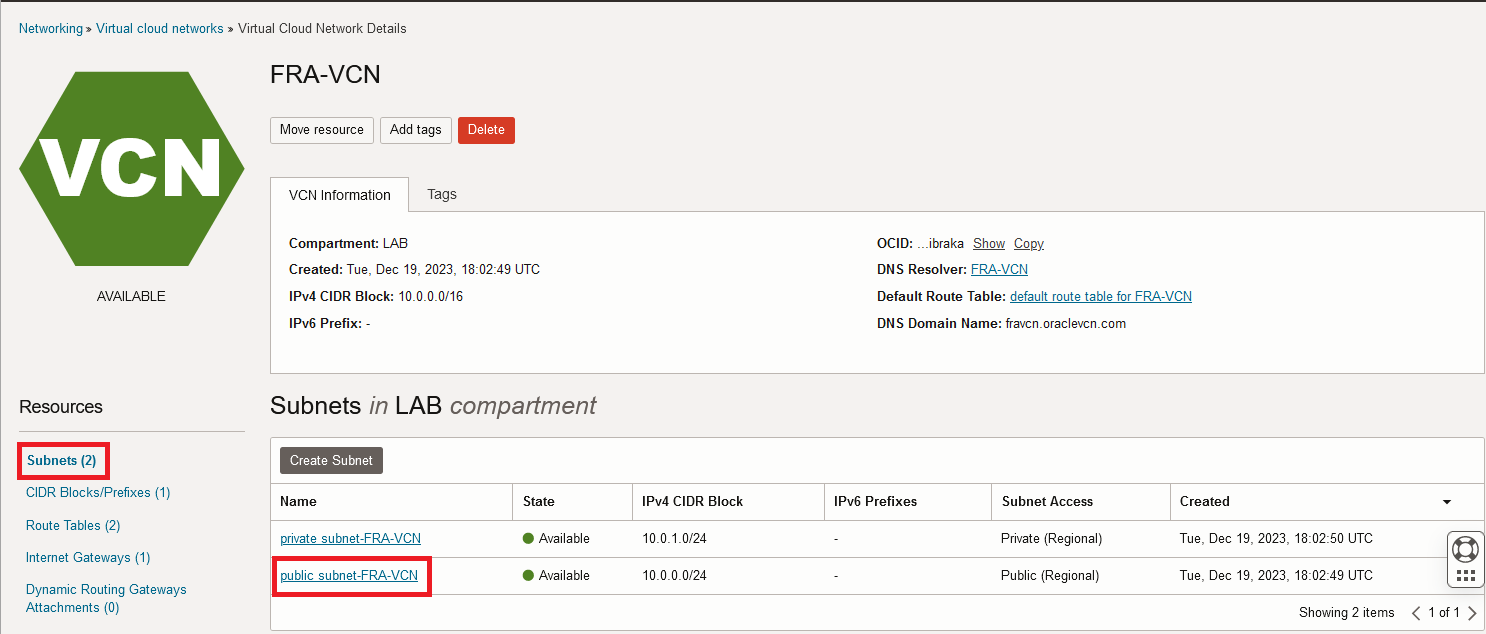The image size is (1486, 634).
Task: Show the full OCID value
Action: 988,244
